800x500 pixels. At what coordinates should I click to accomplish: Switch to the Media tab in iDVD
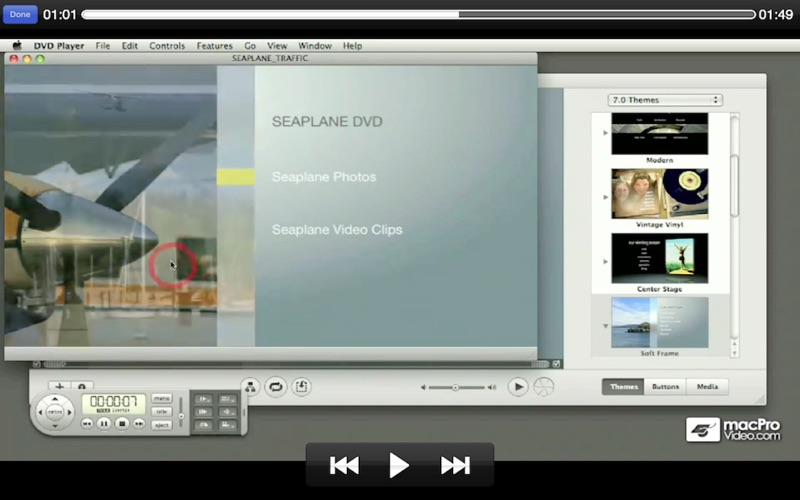pos(707,387)
